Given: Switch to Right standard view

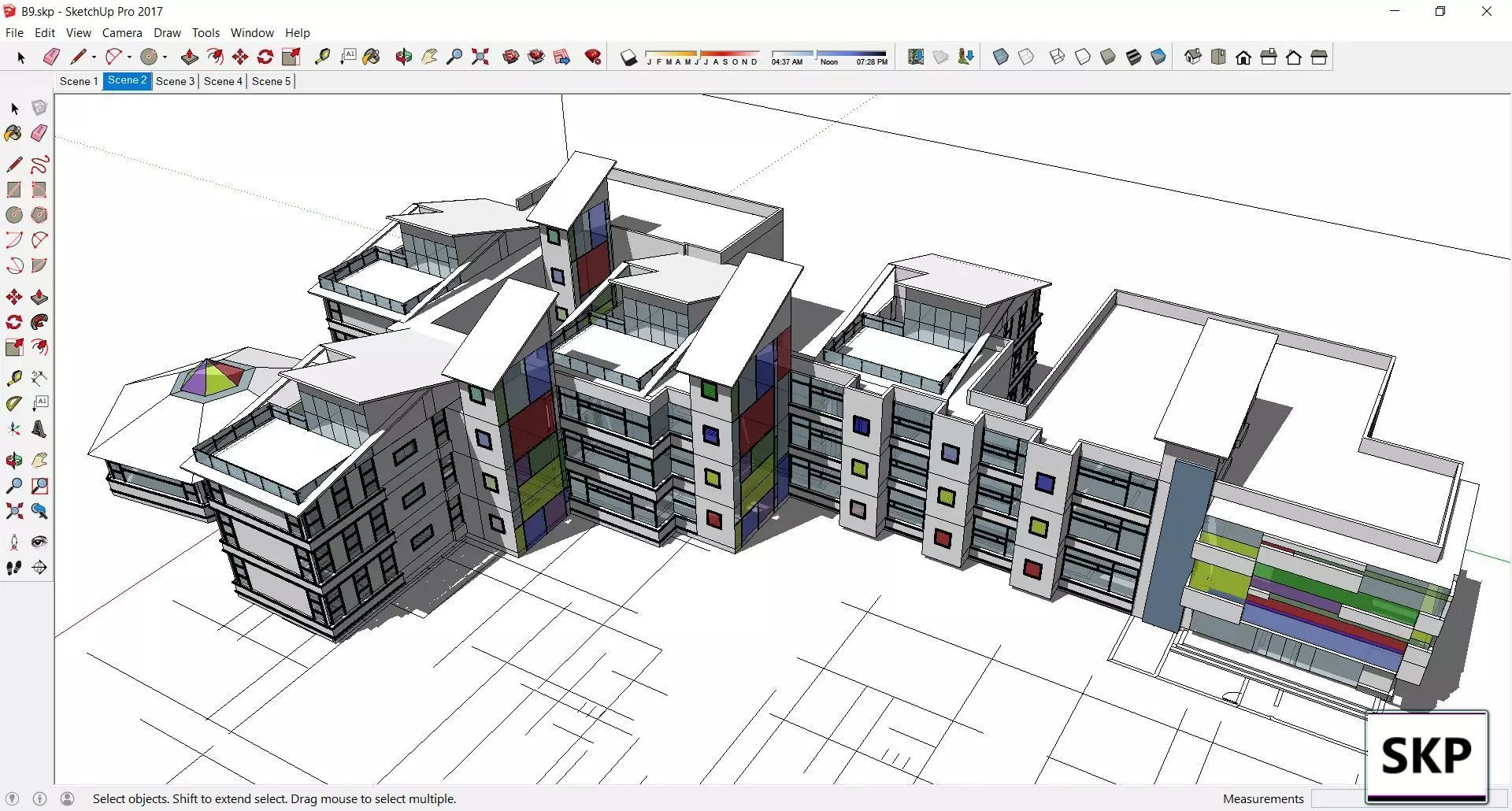Looking at the screenshot, I should 1269,57.
